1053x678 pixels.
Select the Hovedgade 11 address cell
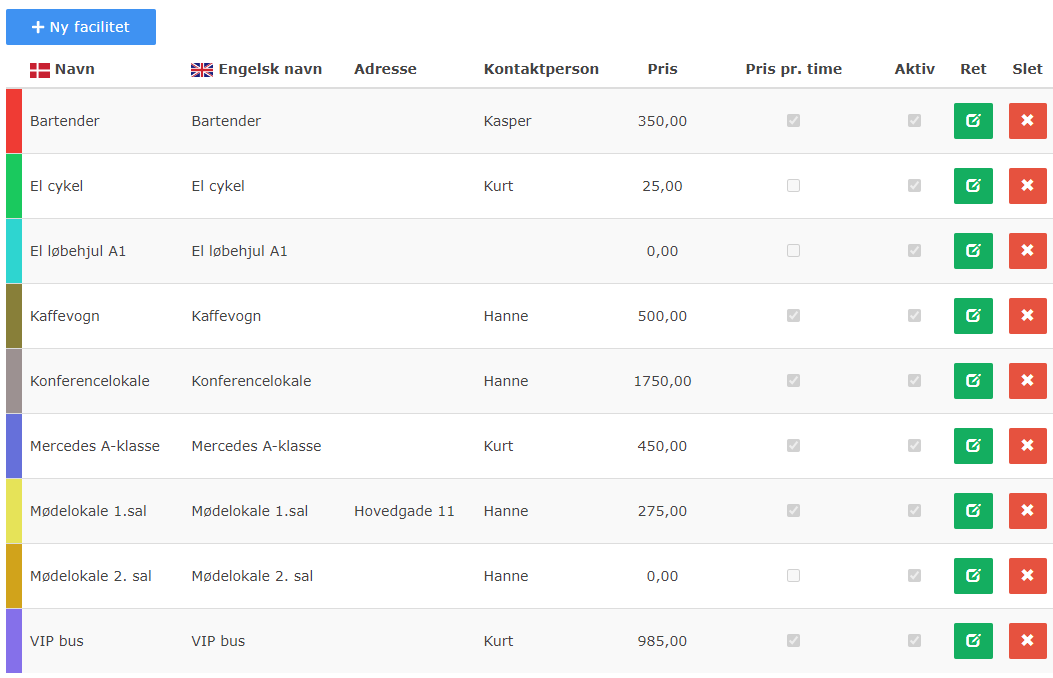click(x=404, y=511)
